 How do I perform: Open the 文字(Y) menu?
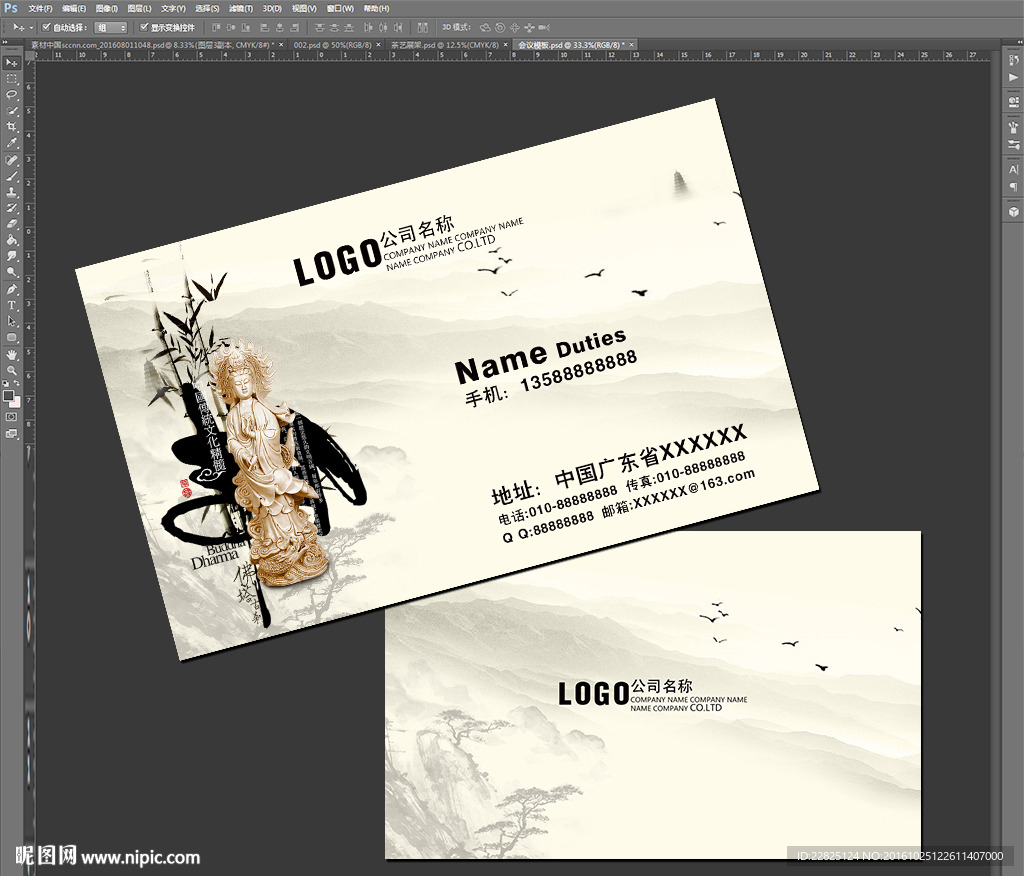pos(173,8)
